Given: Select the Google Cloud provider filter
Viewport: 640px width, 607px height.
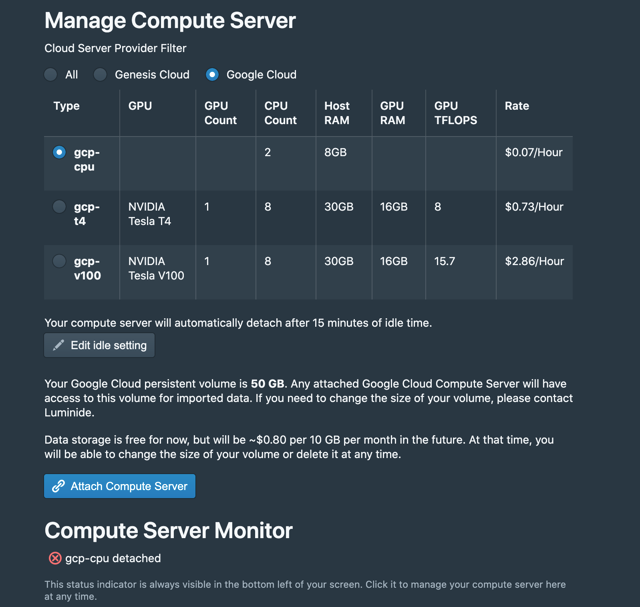Looking at the screenshot, I should pyautogui.click(x=212, y=75).
